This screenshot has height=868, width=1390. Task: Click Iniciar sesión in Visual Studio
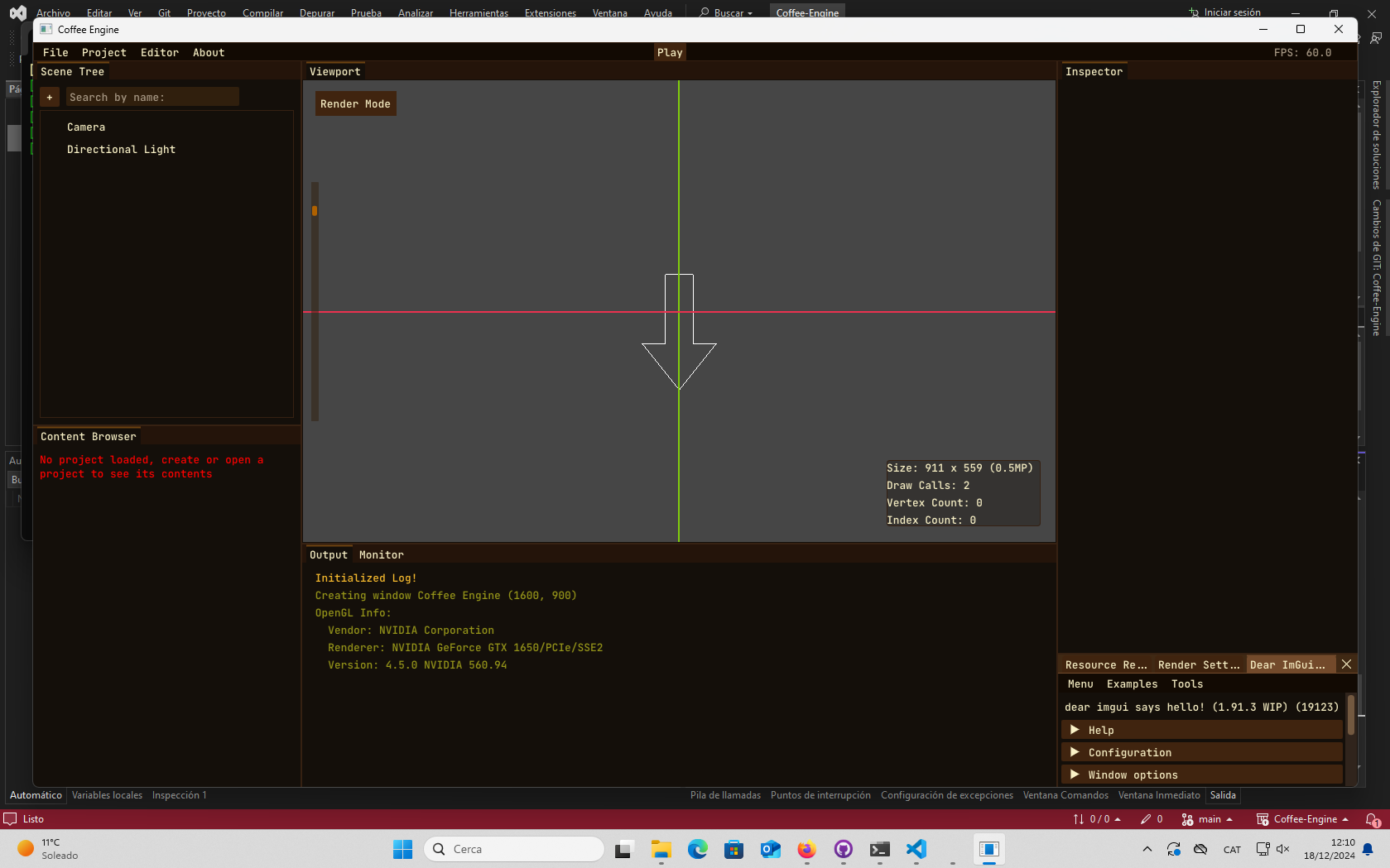[1225, 12]
